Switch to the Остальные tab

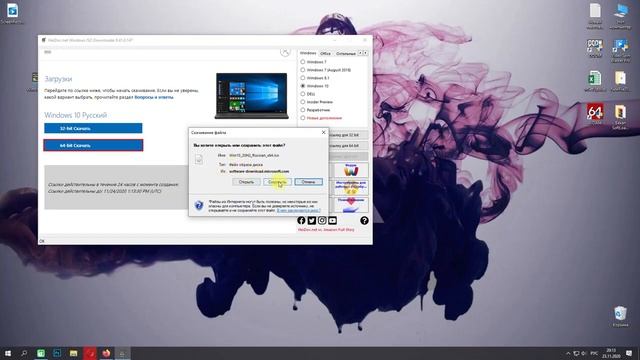pyautogui.click(x=346, y=53)
